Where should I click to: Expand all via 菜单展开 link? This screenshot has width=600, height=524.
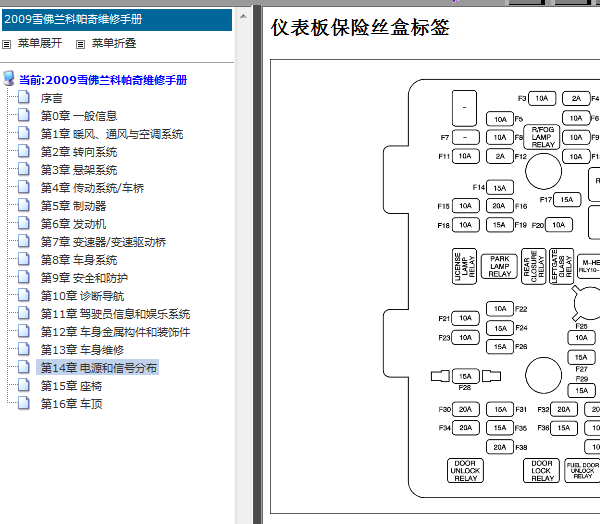coord(40,43)
